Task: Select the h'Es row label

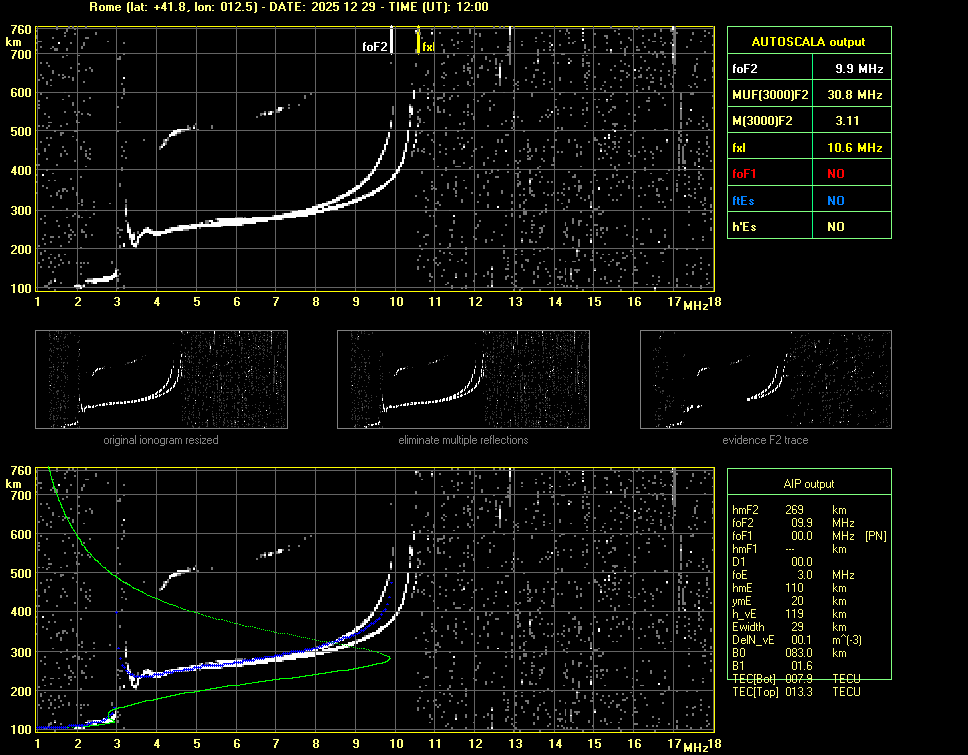Action: pos(746,227)
